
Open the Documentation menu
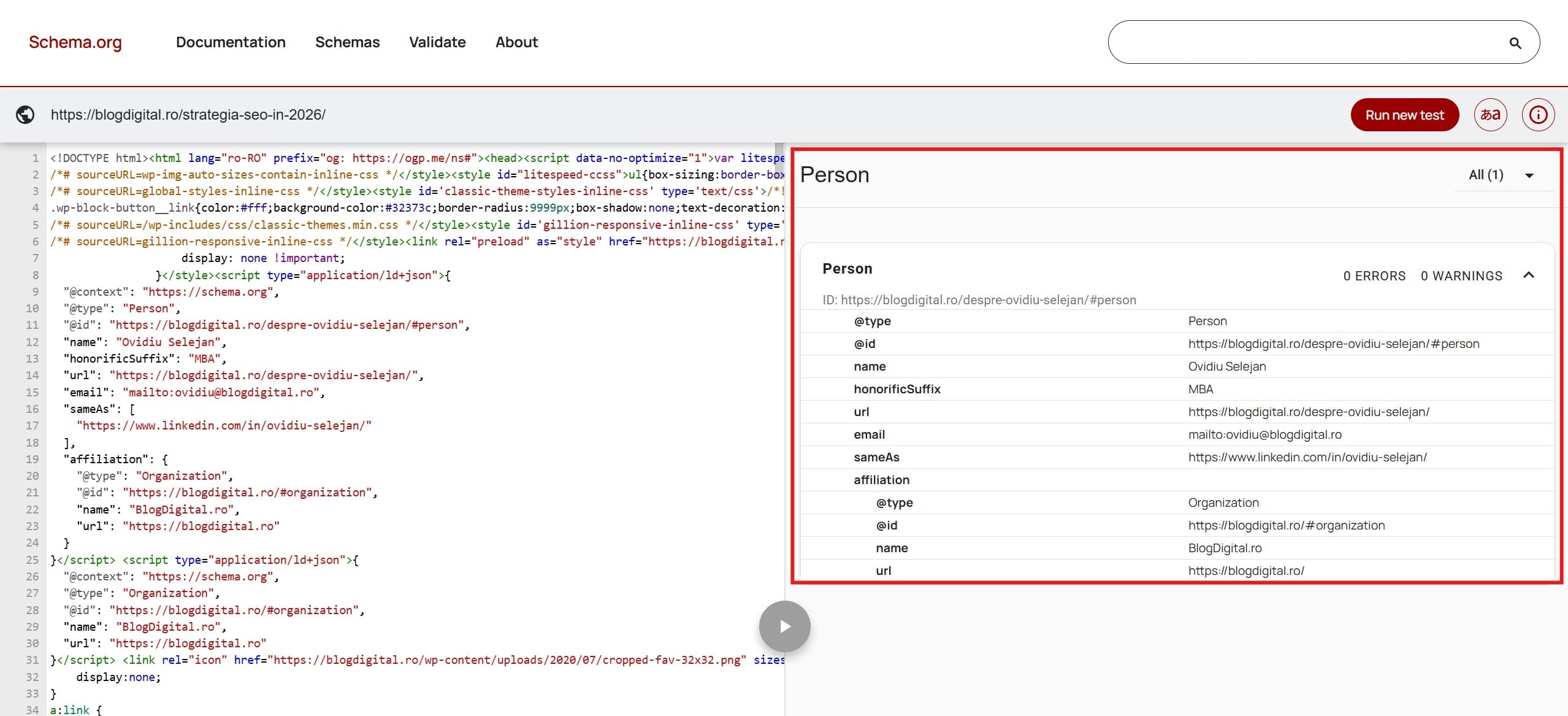[231, 42]
